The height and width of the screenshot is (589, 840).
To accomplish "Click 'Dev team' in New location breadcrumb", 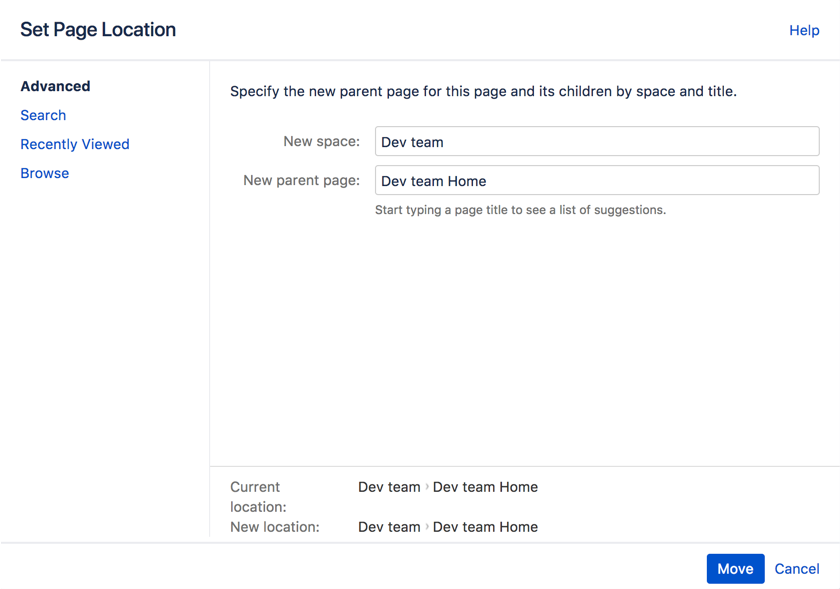I will click(389, 527).
